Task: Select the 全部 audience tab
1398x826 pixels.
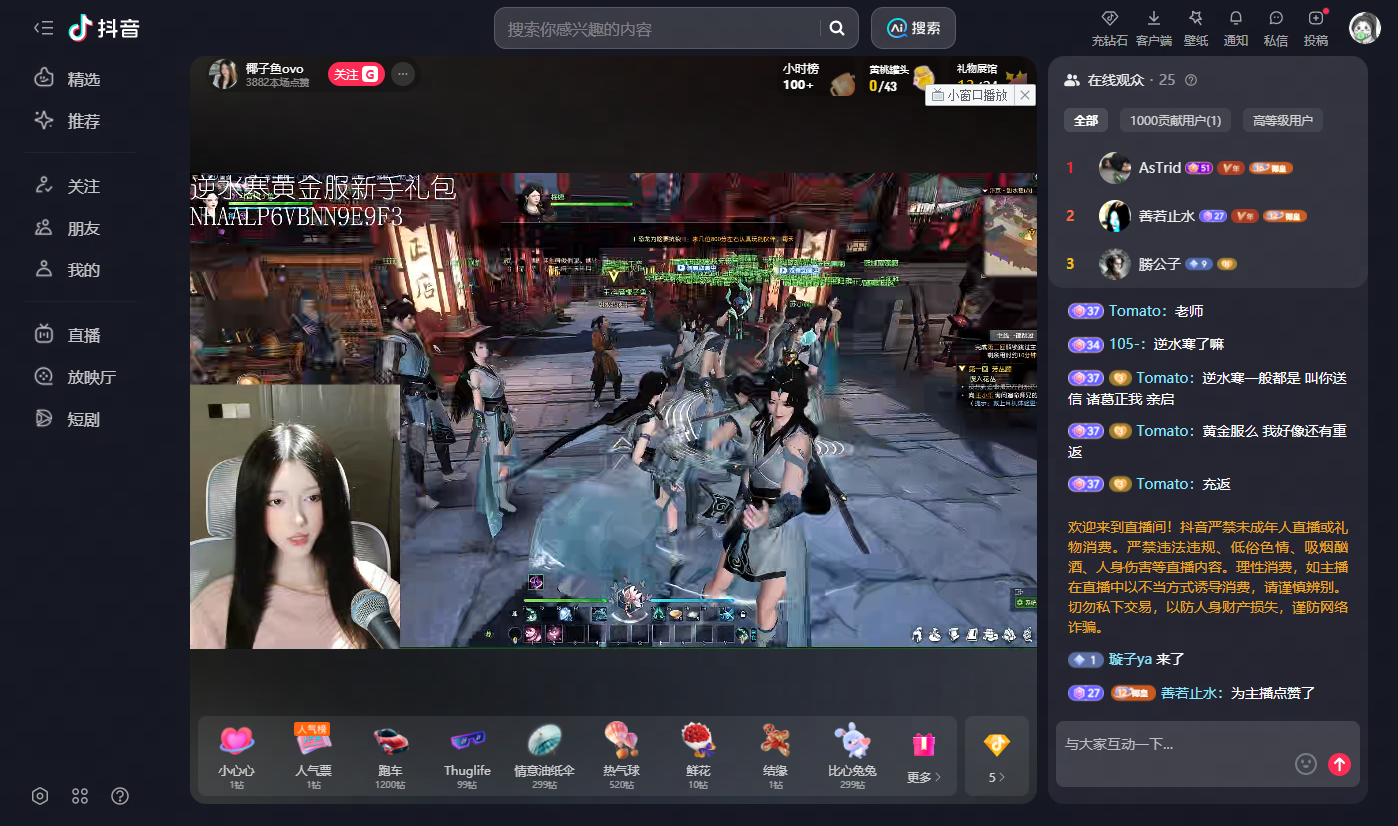Action: (1086, 121)
